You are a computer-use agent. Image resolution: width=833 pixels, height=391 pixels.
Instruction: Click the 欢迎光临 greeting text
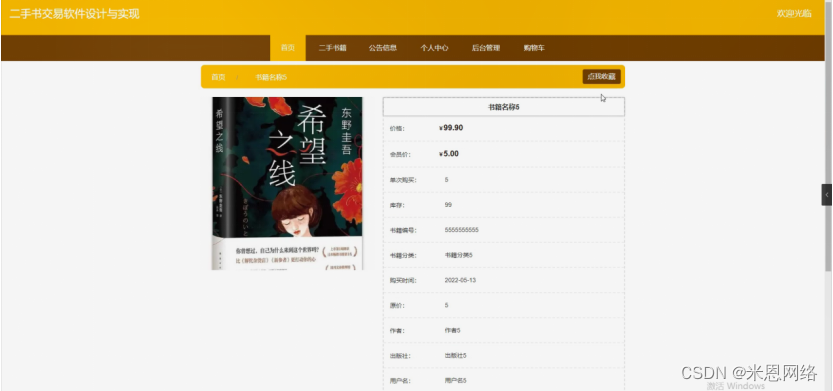pos(794,14)
